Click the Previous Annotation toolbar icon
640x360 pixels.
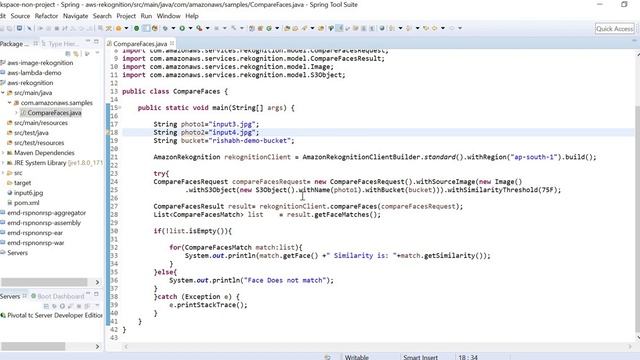coord(409,28)
